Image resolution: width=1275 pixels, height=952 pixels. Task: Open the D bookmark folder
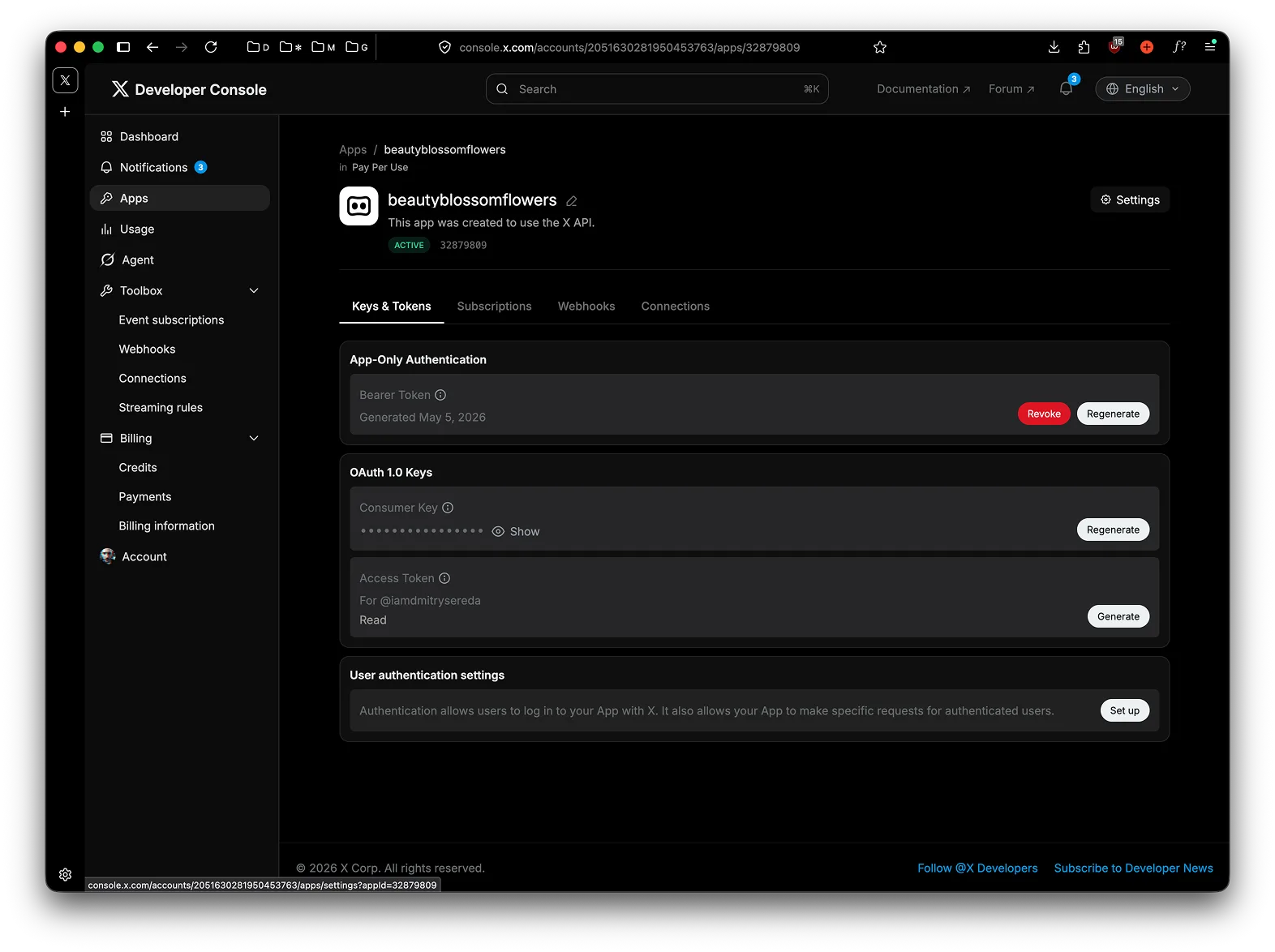pos(258,47)
